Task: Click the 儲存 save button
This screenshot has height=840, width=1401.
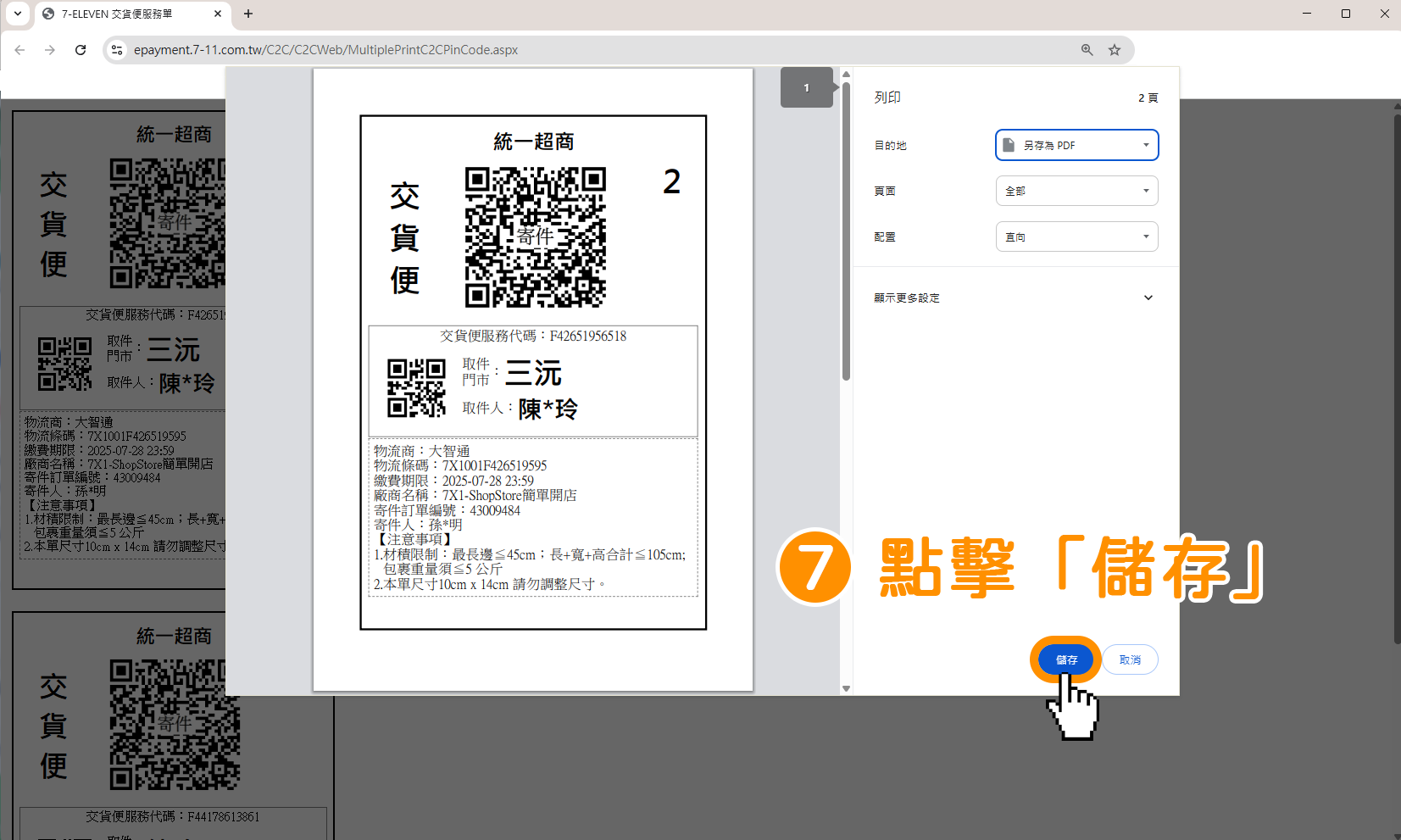Action: [1066, 659]
